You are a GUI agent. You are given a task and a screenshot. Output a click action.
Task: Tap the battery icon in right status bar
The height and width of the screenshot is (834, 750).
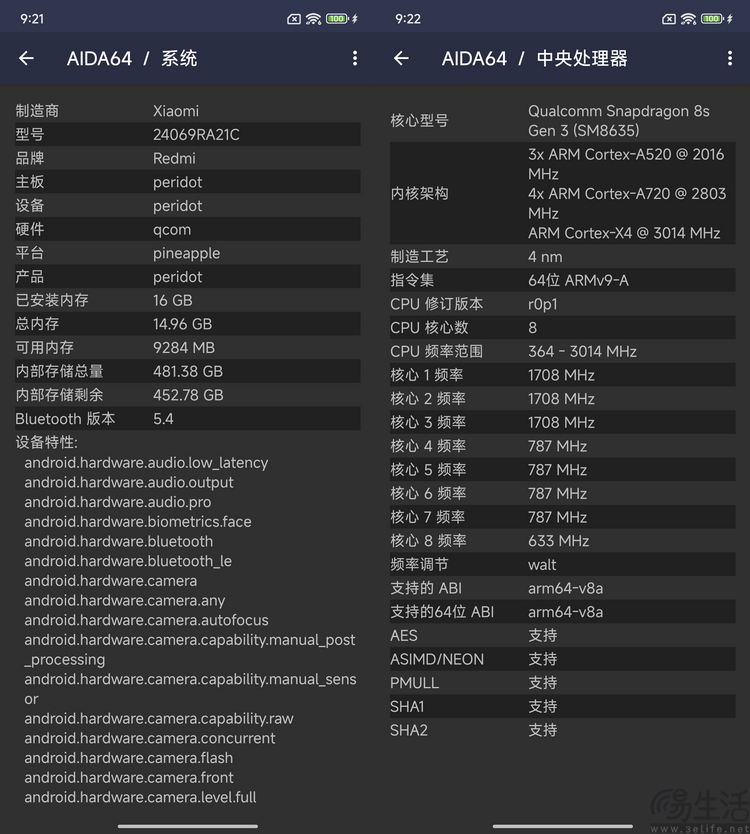coord(712,19)
